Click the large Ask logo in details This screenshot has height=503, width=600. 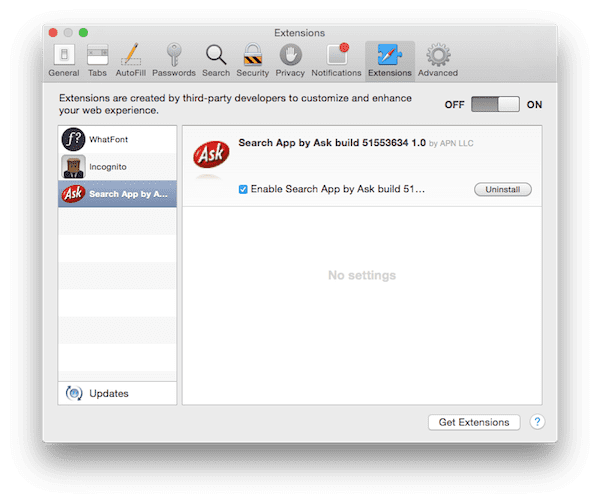click(209, 157)
